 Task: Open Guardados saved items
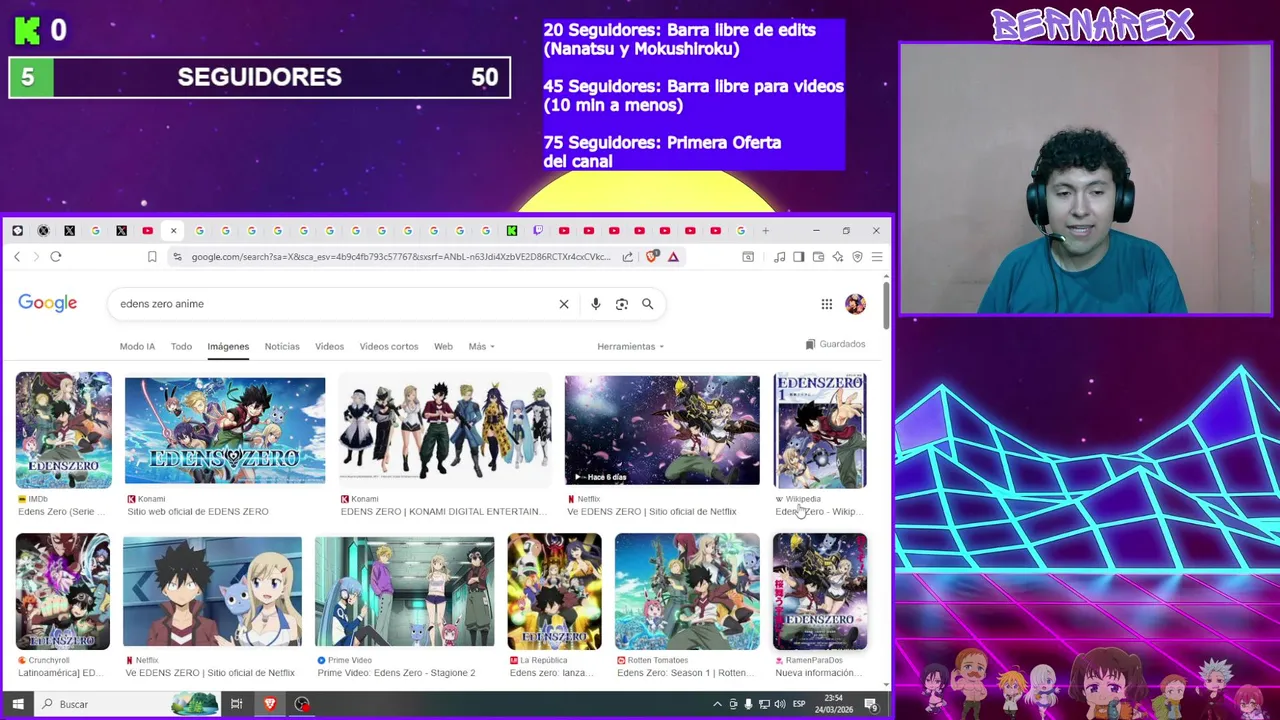click(x=835, y=344)
